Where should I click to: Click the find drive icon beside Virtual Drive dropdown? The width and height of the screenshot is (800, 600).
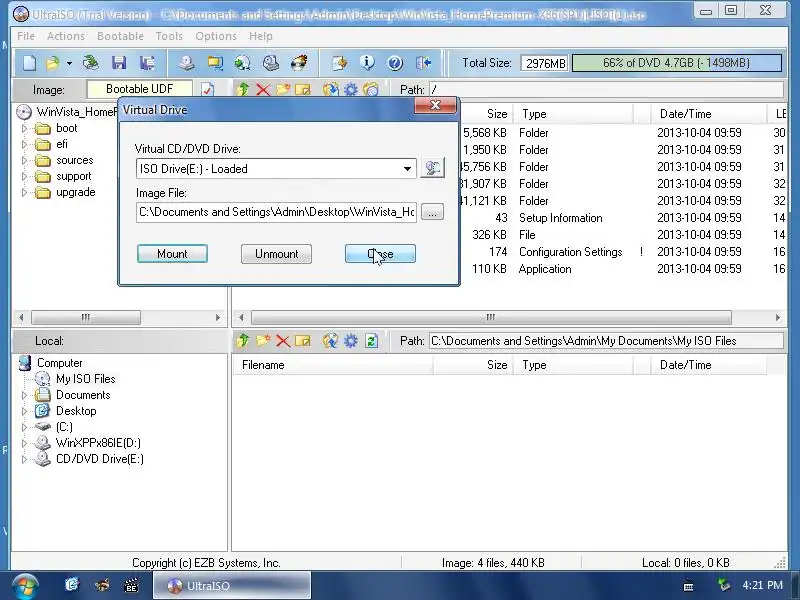point(432,168)
